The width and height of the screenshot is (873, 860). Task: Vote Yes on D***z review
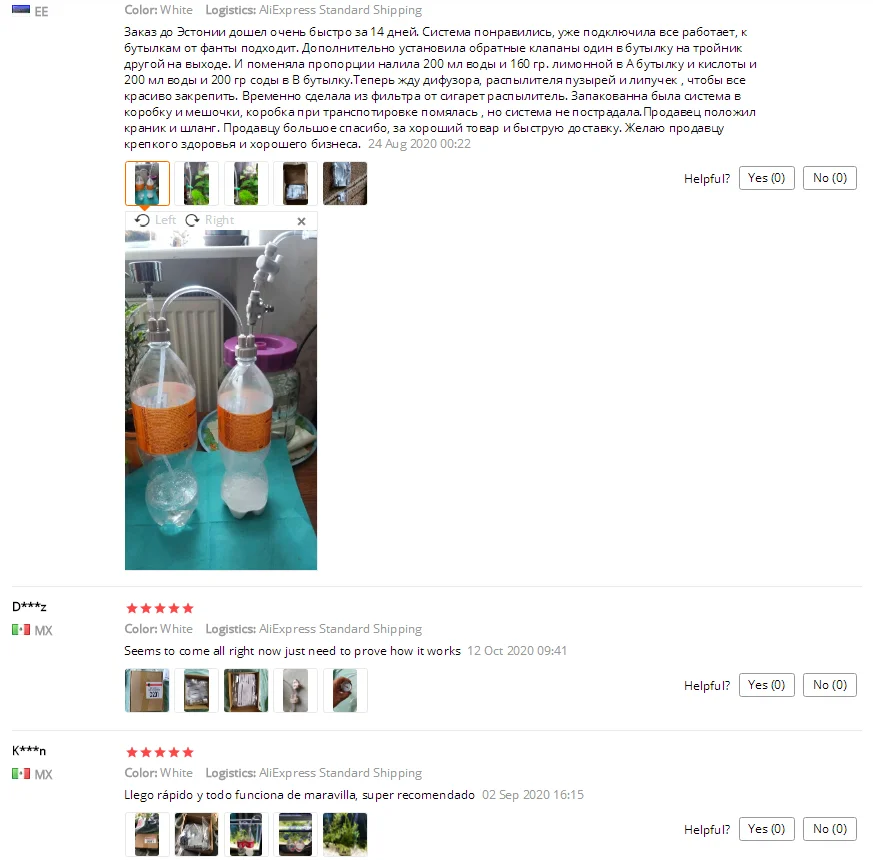(767, 685)
